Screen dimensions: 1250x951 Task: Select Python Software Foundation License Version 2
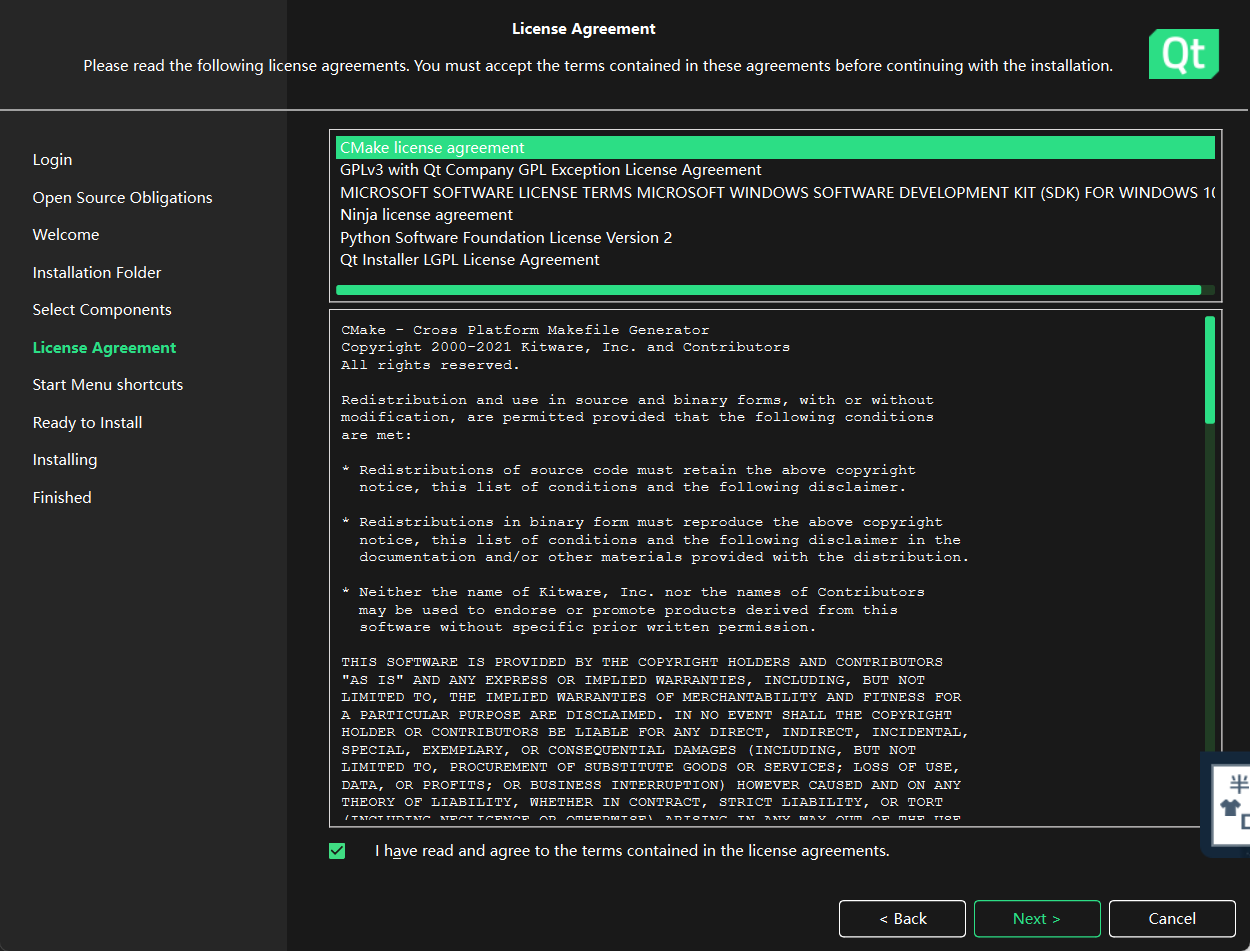click(x=775, y=237)
